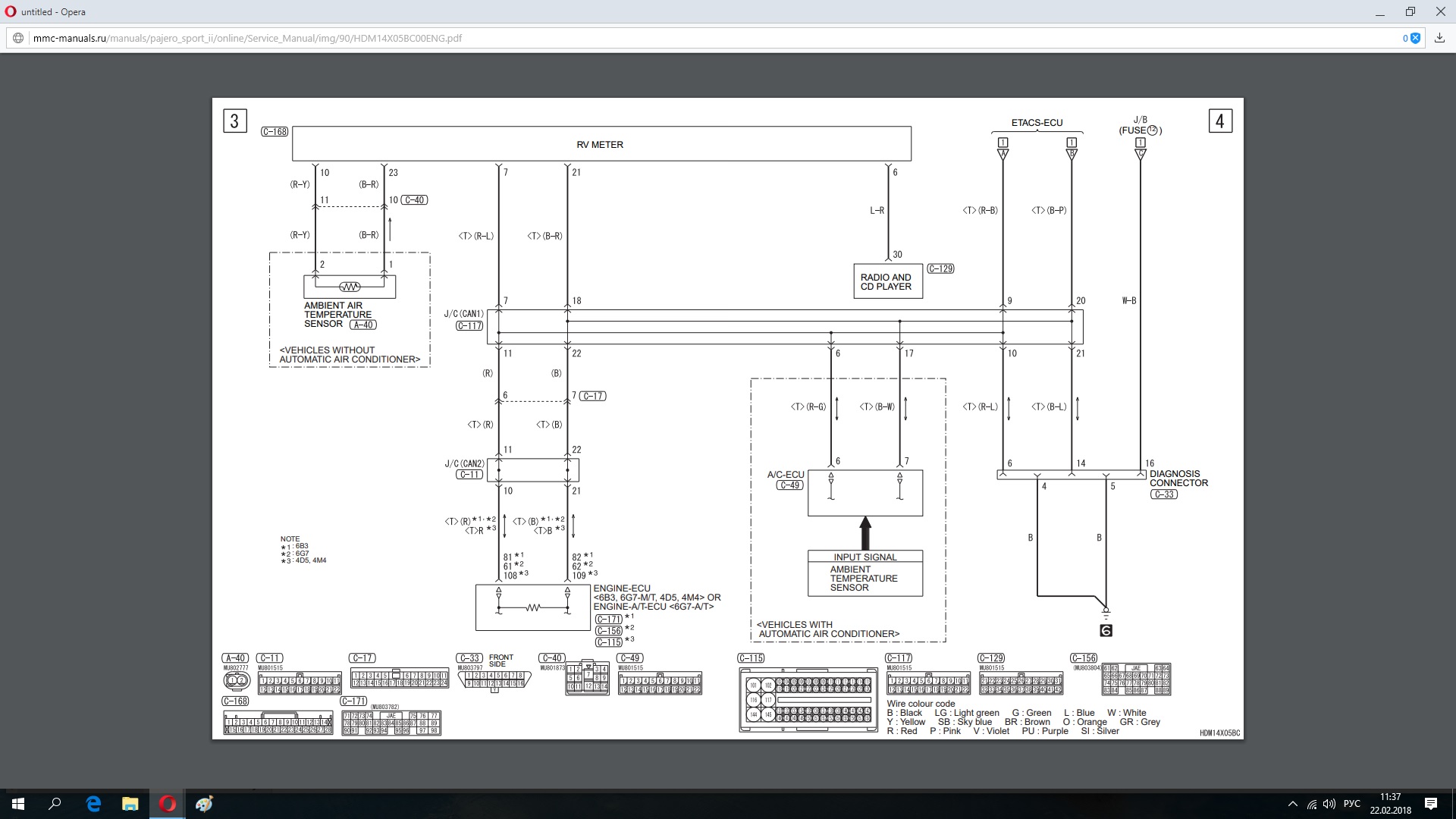Open File Explorer from the taskbar
This screenshot has height=819, width=1456.
pyautogui.click(x=130, y=804)
